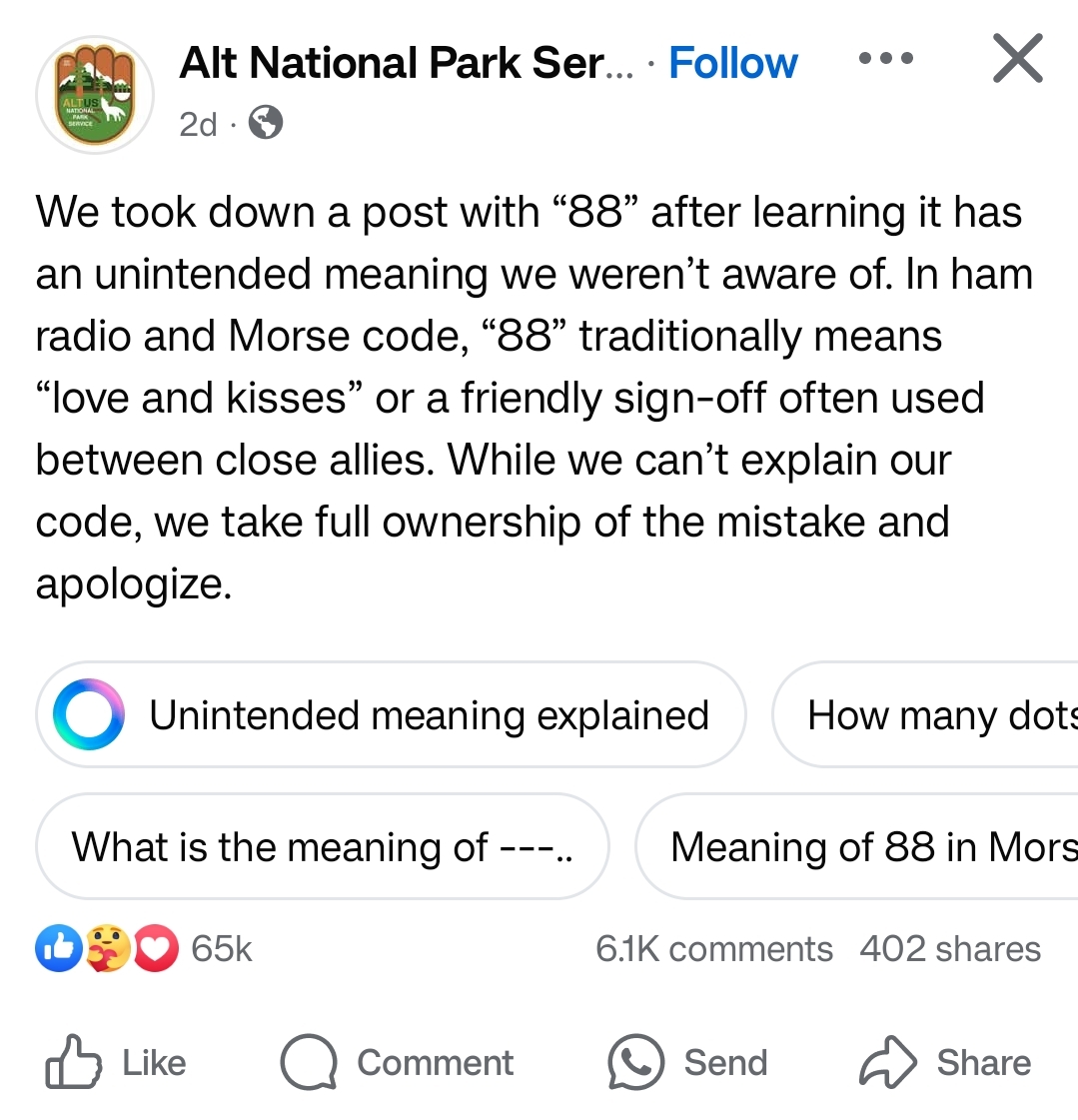The height and width of the screenshot is (1120, 1078).
Task: Tap the What is the meaning of ---.. chip
Action: click(322, 846)
